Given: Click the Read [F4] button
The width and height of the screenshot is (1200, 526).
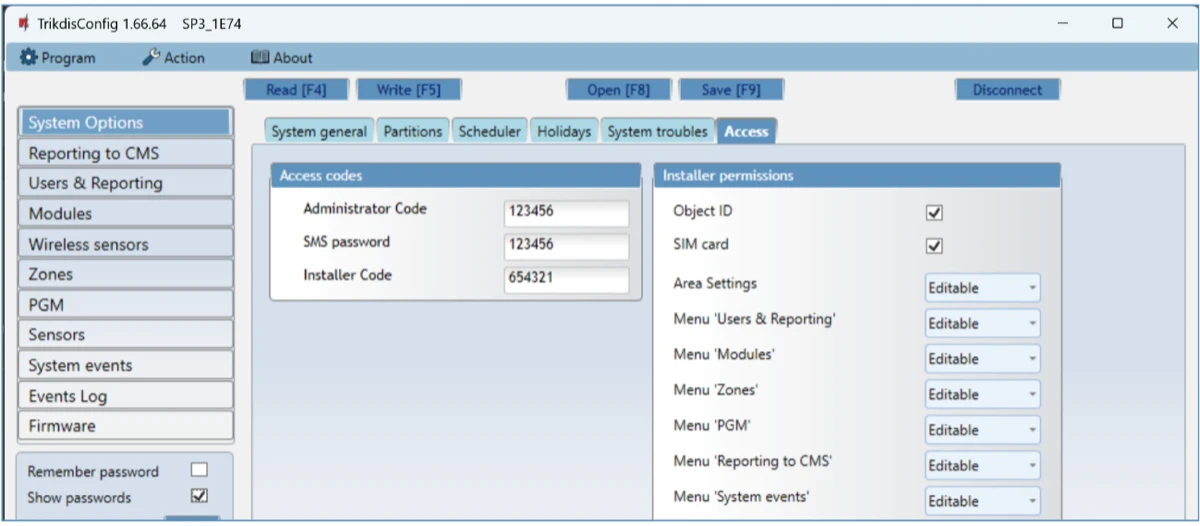Looking at the screenshot, I should tap(296, 90).
